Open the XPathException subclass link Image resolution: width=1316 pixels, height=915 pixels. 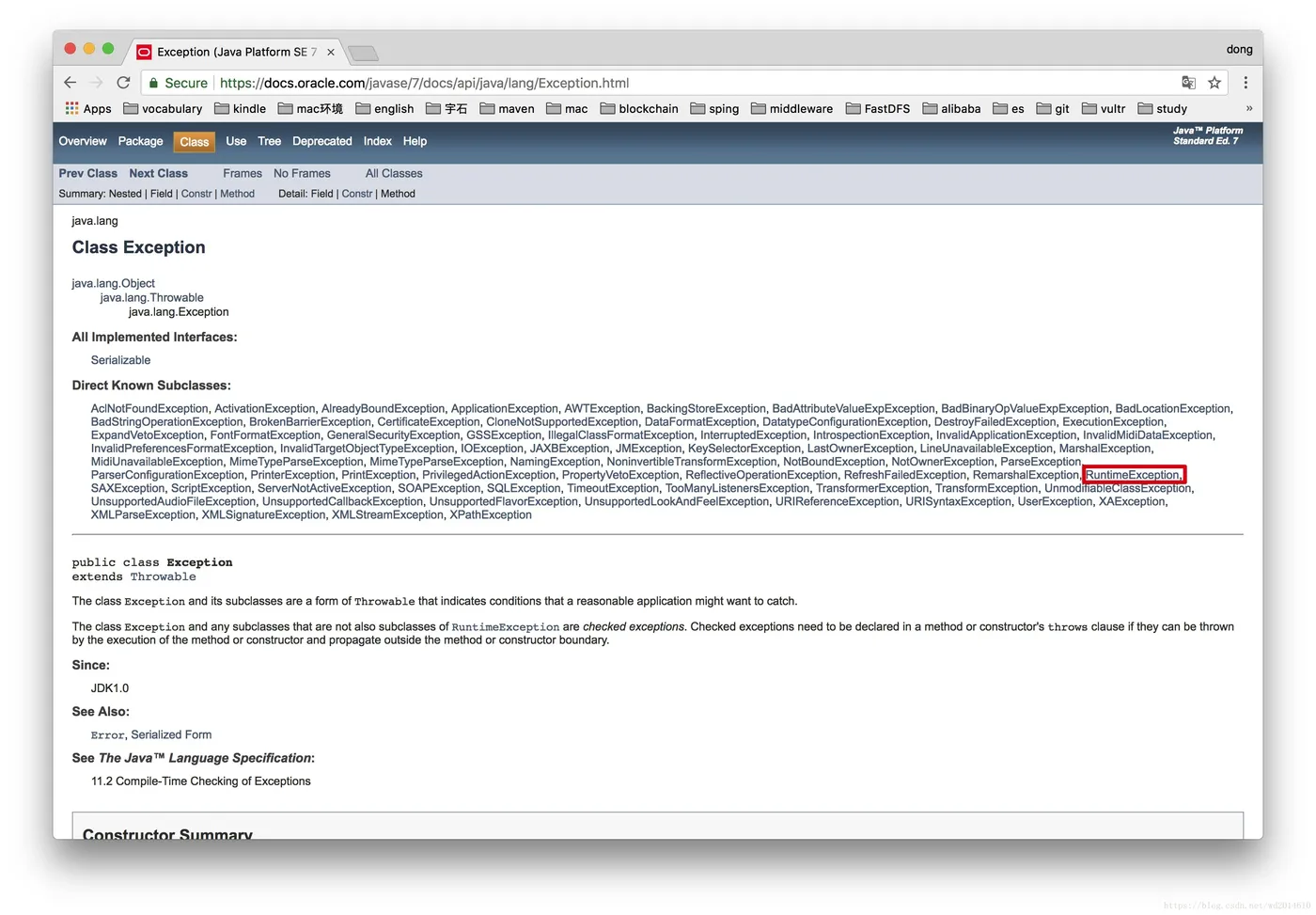(491, 515)
